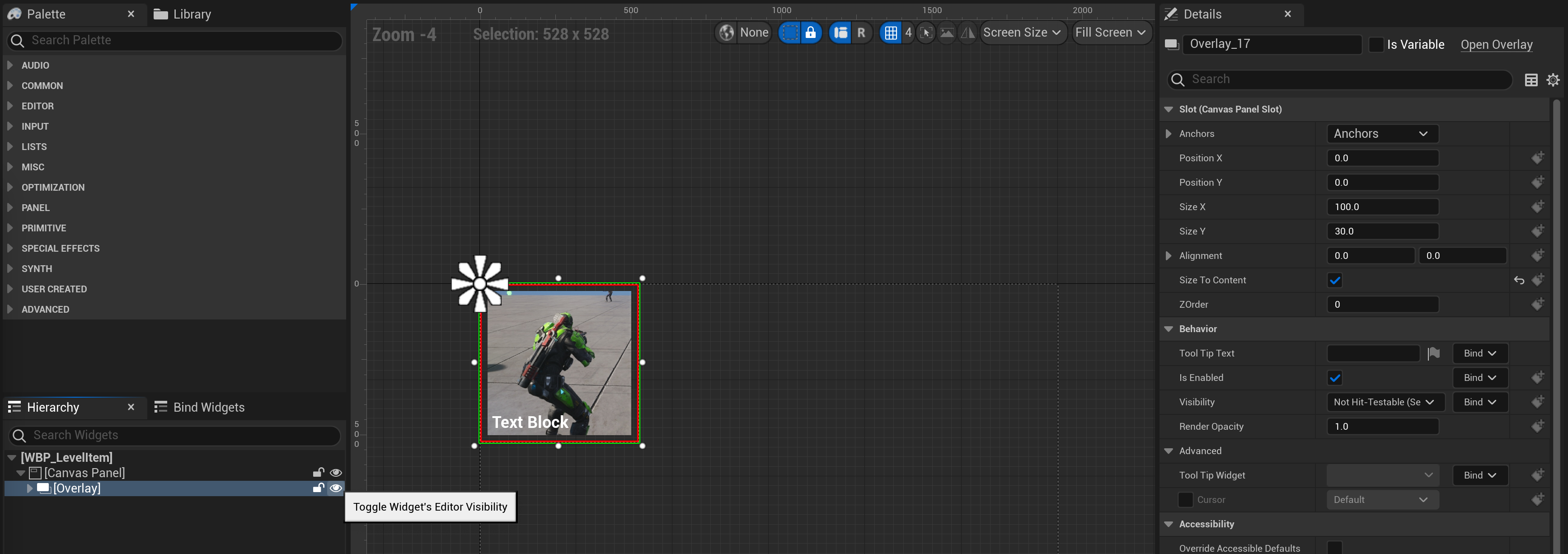Click the Tool Tip Text localization flag icon

pos(1433,353)
